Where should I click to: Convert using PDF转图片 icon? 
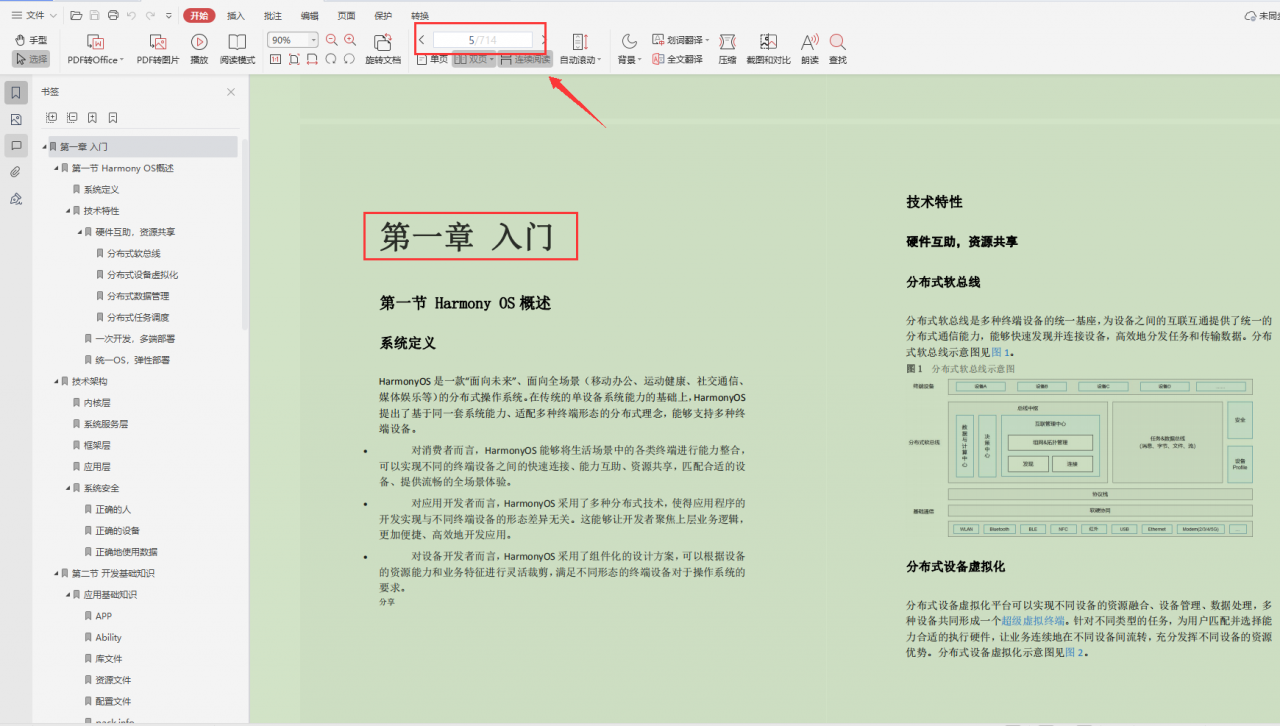click(x=158, y=49)
